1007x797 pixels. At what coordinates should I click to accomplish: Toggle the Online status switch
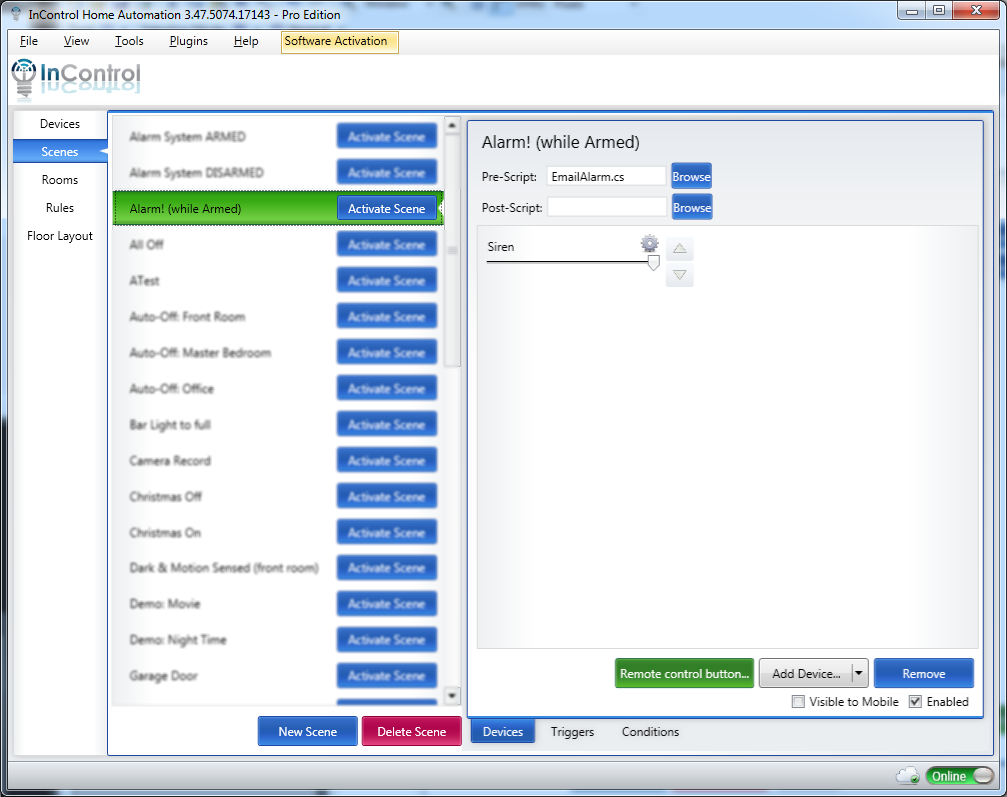[x=959, y=776]
